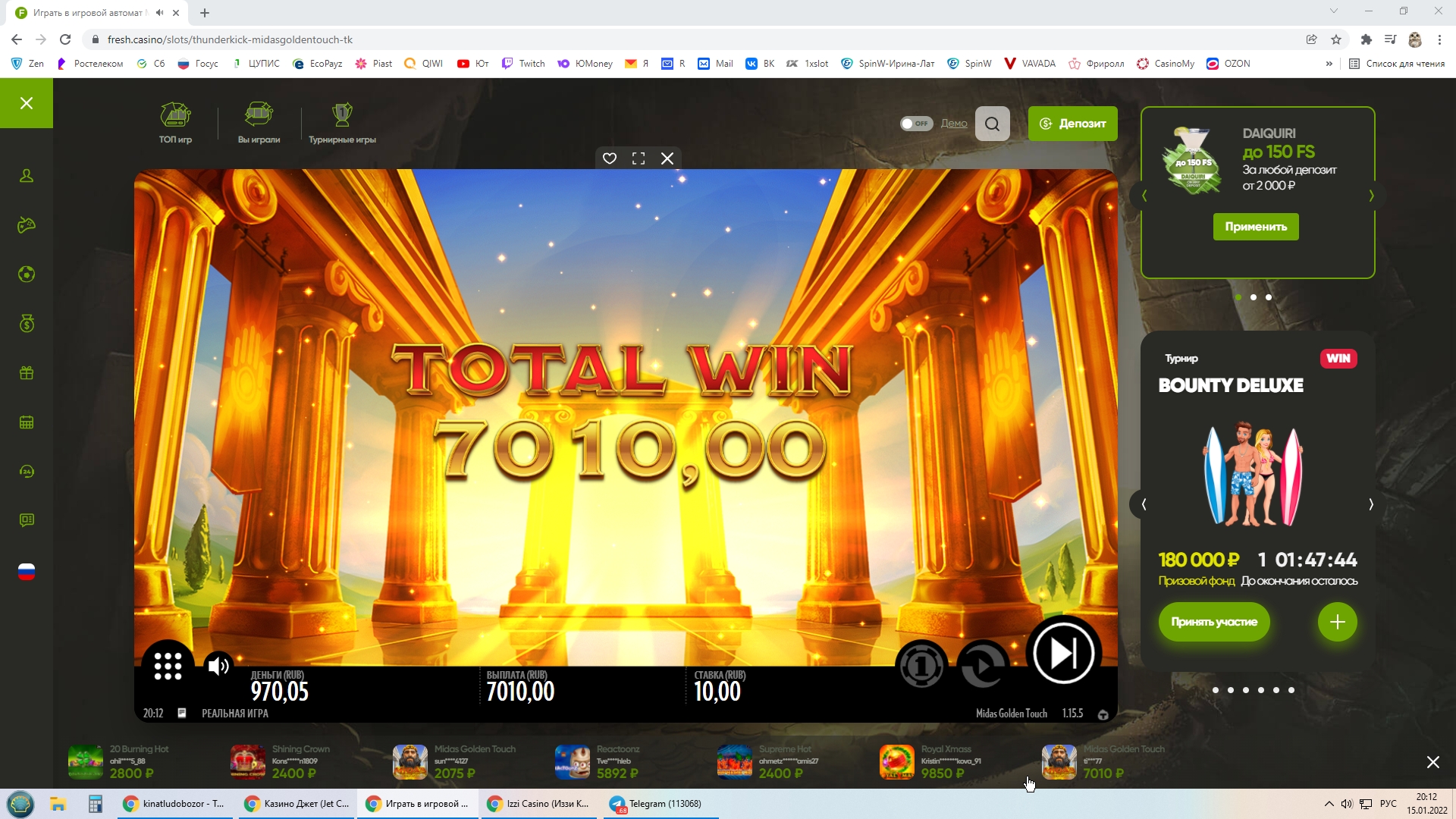Image resolution: width=1456 pixels, height=819 pixels.
Task: Open the calendar sidebar icon
Action: click(27, 422)
